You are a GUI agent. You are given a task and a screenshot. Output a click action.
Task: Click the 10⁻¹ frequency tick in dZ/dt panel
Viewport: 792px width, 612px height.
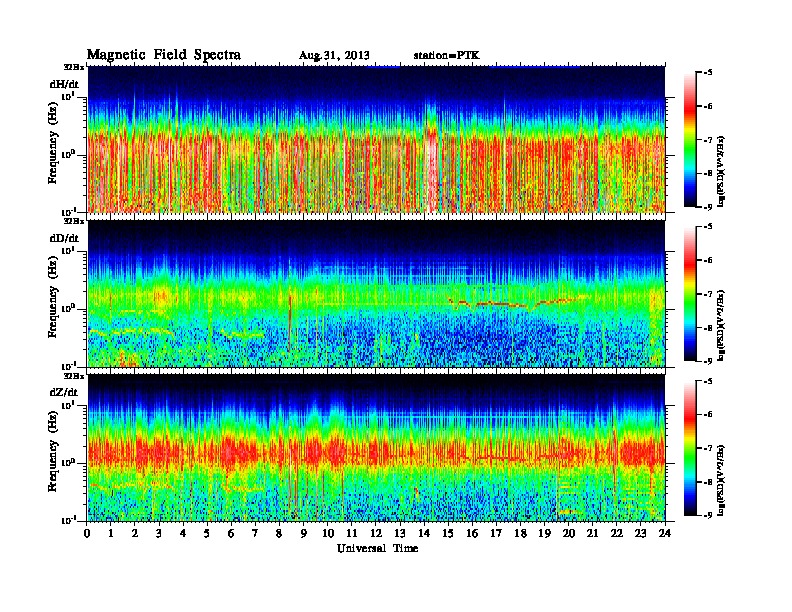(69, 521)
